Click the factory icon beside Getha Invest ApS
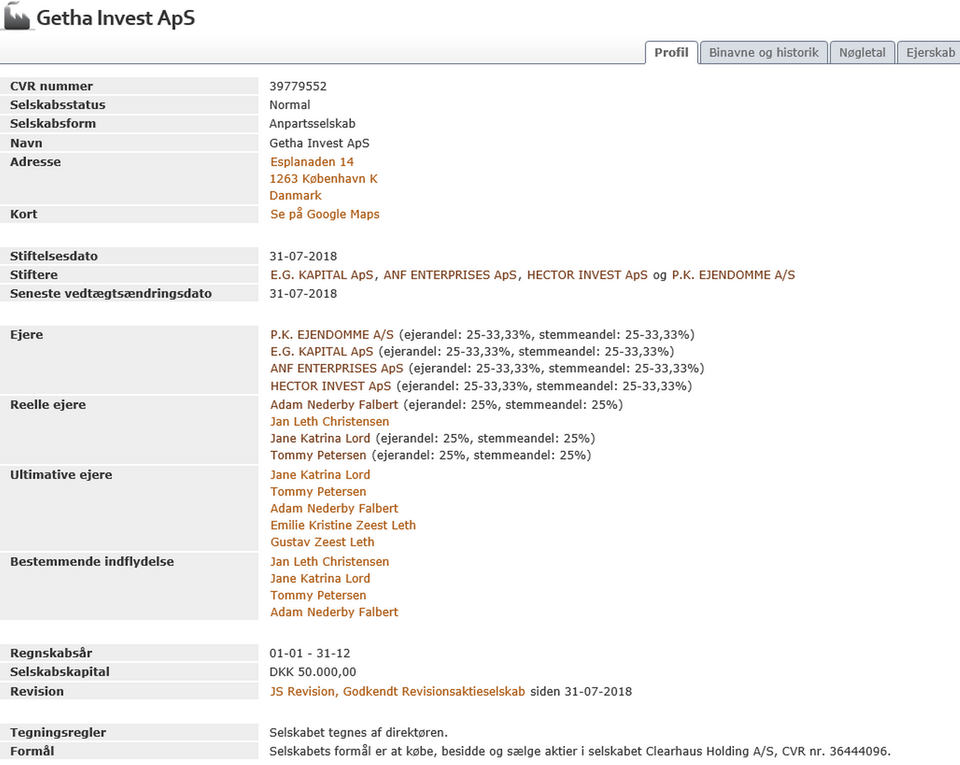Image resolution: width=960 pixels, height=765 pixels. coord(17,17)
